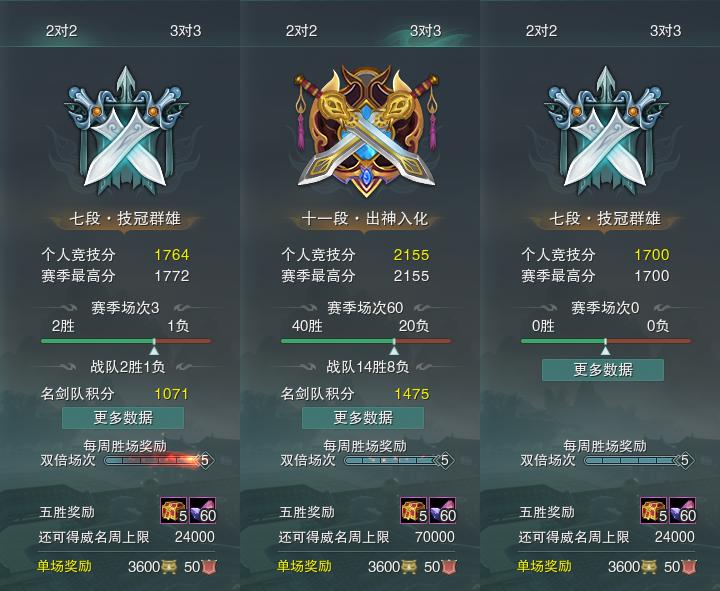Click the purple gem reward icon in right panel
This screenshot has height=591, width=720.
(x=683, y=510)
